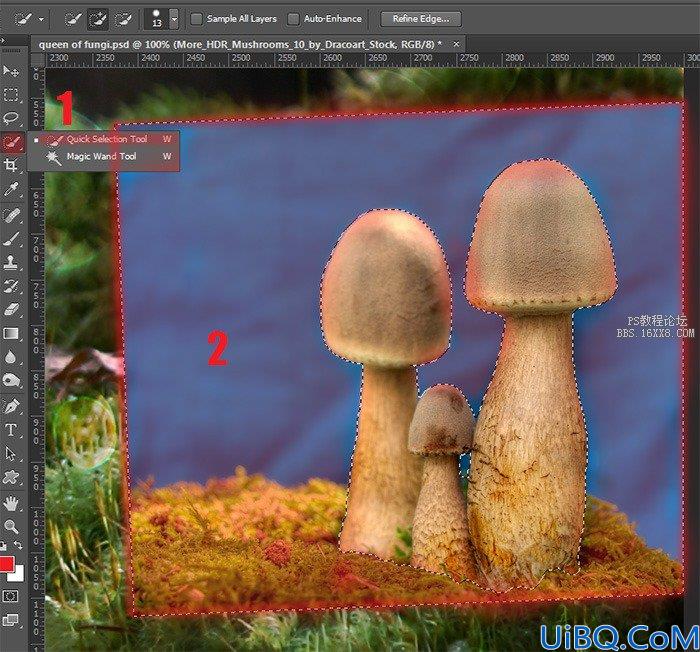
Task: Choose New Selection mode in options bar
Action: pyautogui.click(x=73, y=19)
